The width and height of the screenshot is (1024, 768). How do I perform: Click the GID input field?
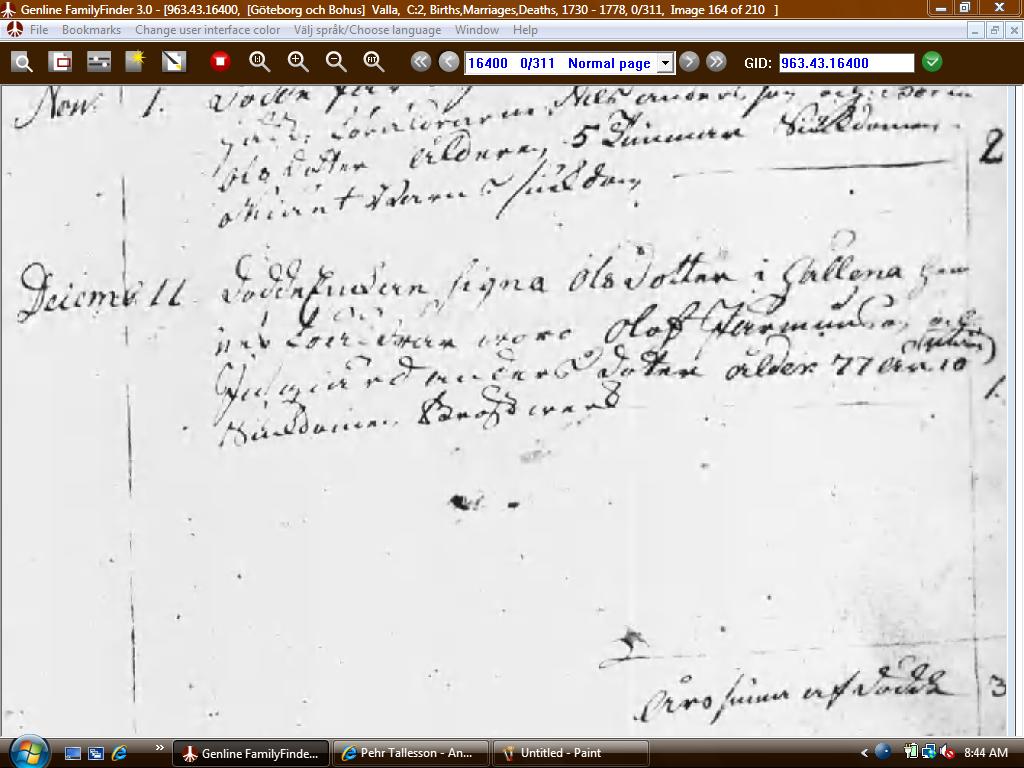point(846,63)
